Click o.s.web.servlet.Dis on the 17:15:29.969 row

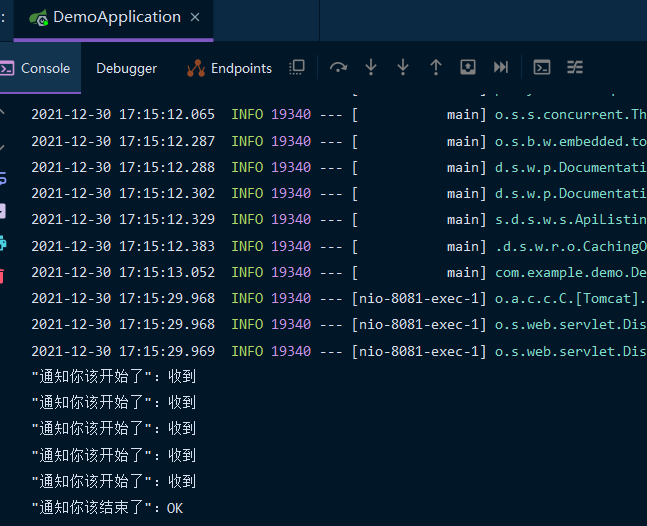click(x=571, y=351)
